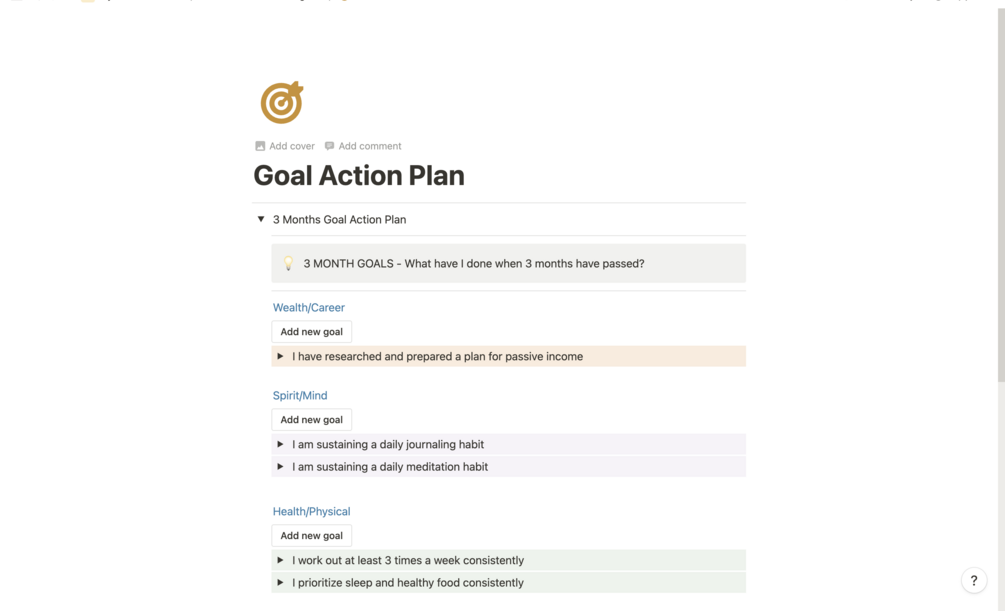Expand the prioritize sleep goal toggle
1005x611 pixels.
click(x=280, y=582)
